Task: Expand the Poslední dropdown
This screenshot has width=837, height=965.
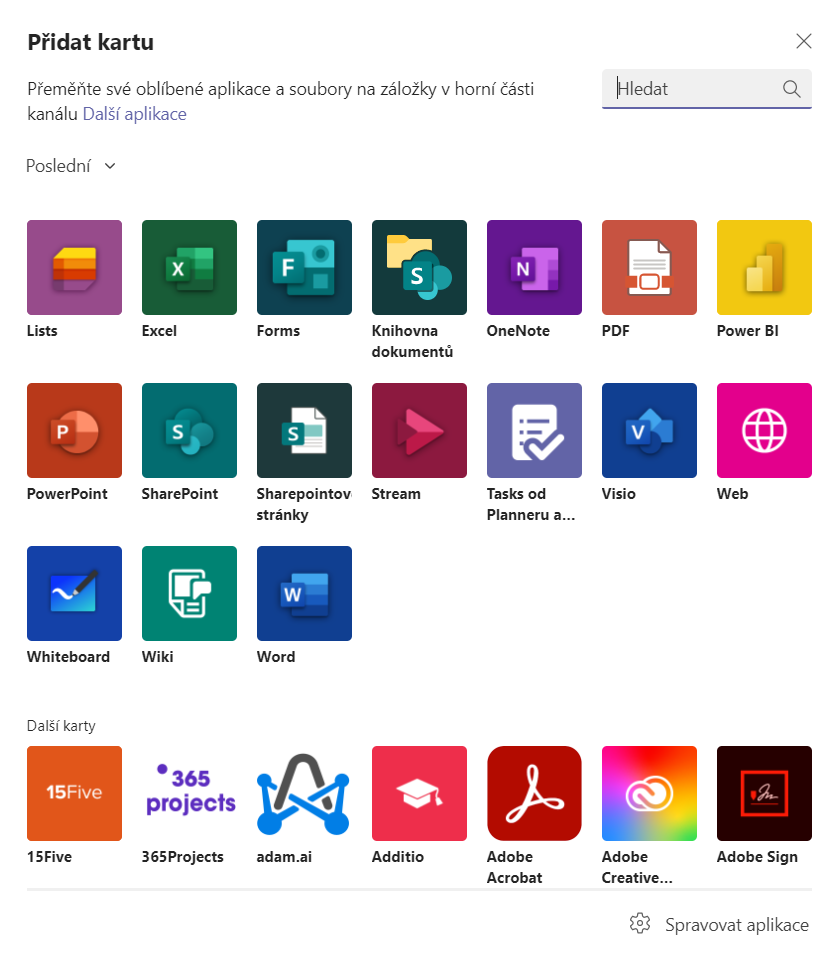Action: (69, 165)
